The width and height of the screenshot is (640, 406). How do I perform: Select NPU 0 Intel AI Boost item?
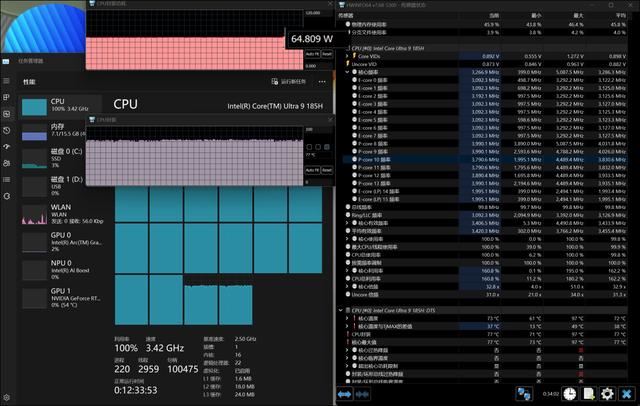pos(61,270)
